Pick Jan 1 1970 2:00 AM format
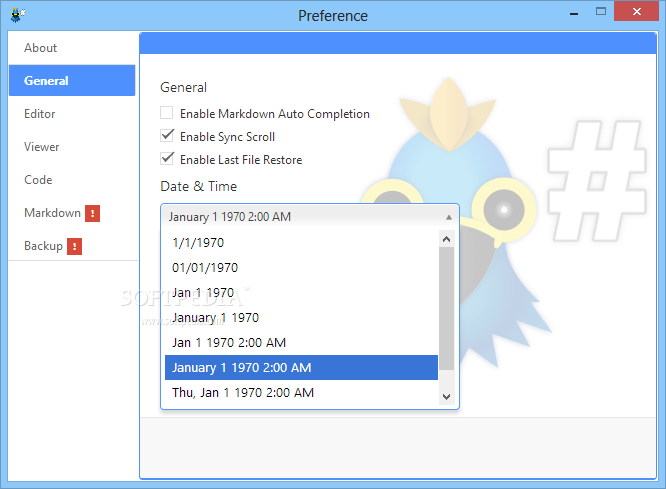 click(301, 343)
